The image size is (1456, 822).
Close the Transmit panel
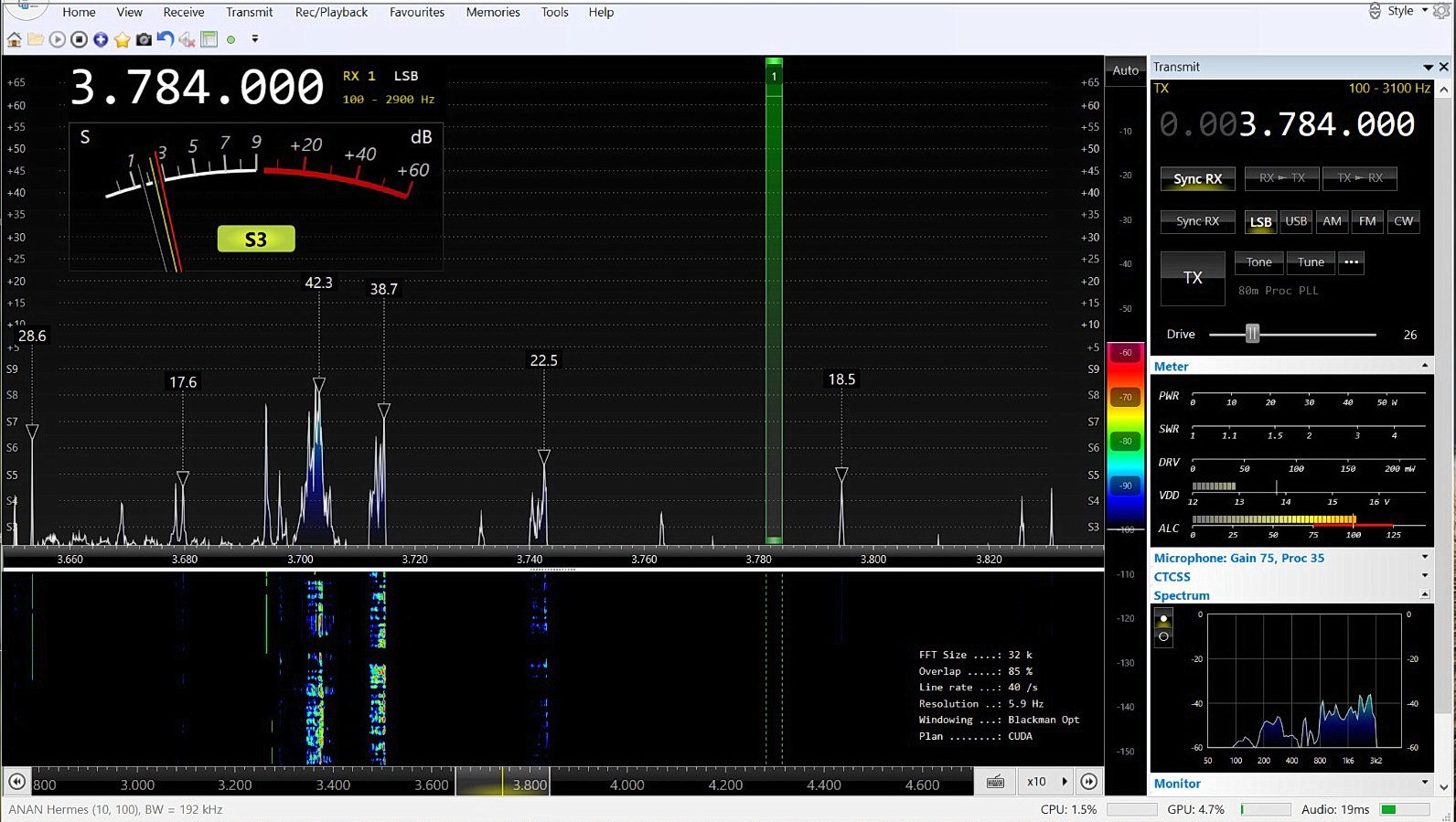(x=1444, y=67)
